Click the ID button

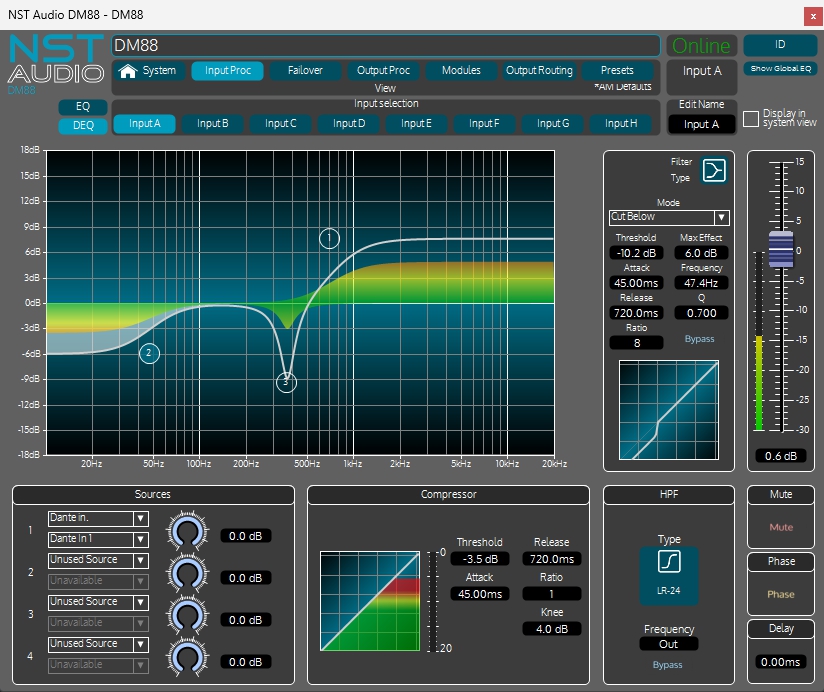[x=780, y=45]
